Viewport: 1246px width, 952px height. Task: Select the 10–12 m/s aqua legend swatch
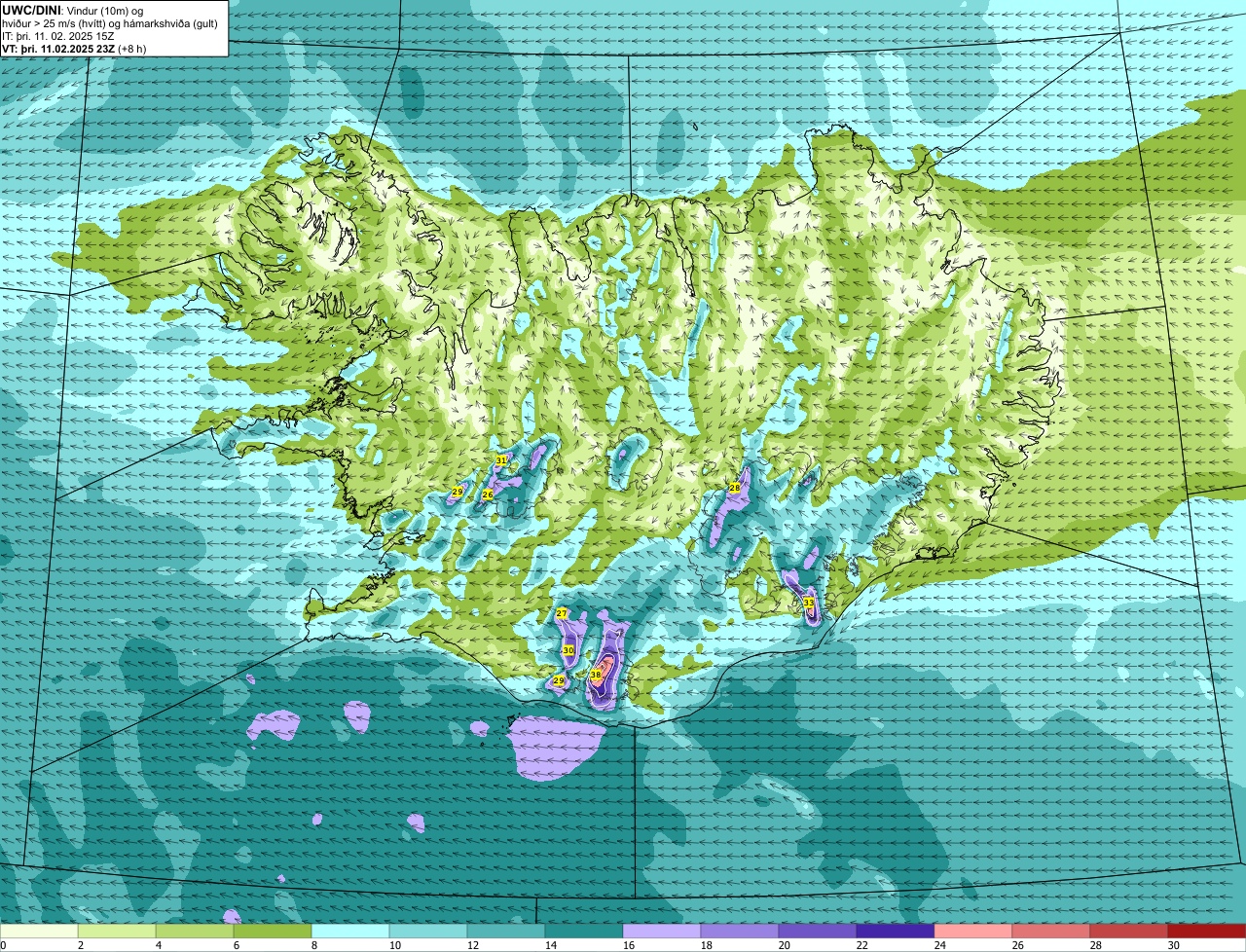coord(428,931)
